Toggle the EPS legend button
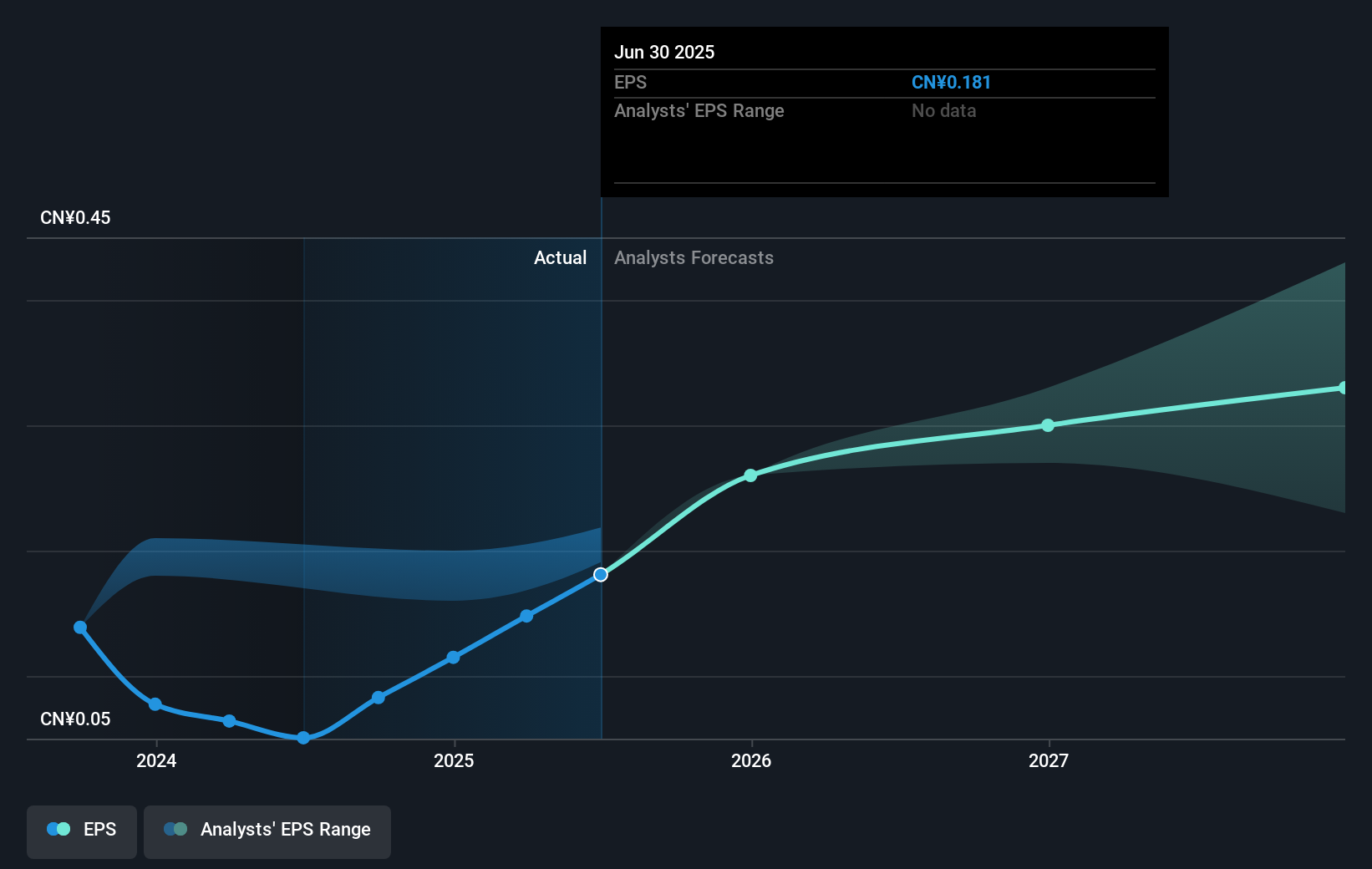 pyautogui.click(x=82, y=831)
